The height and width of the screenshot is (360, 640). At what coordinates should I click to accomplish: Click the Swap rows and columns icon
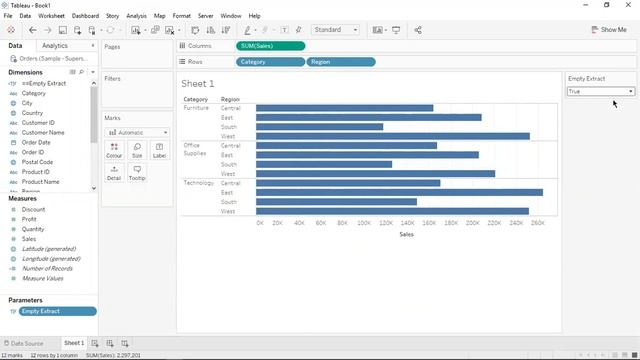pyautogui.click(x=195, y=30)
